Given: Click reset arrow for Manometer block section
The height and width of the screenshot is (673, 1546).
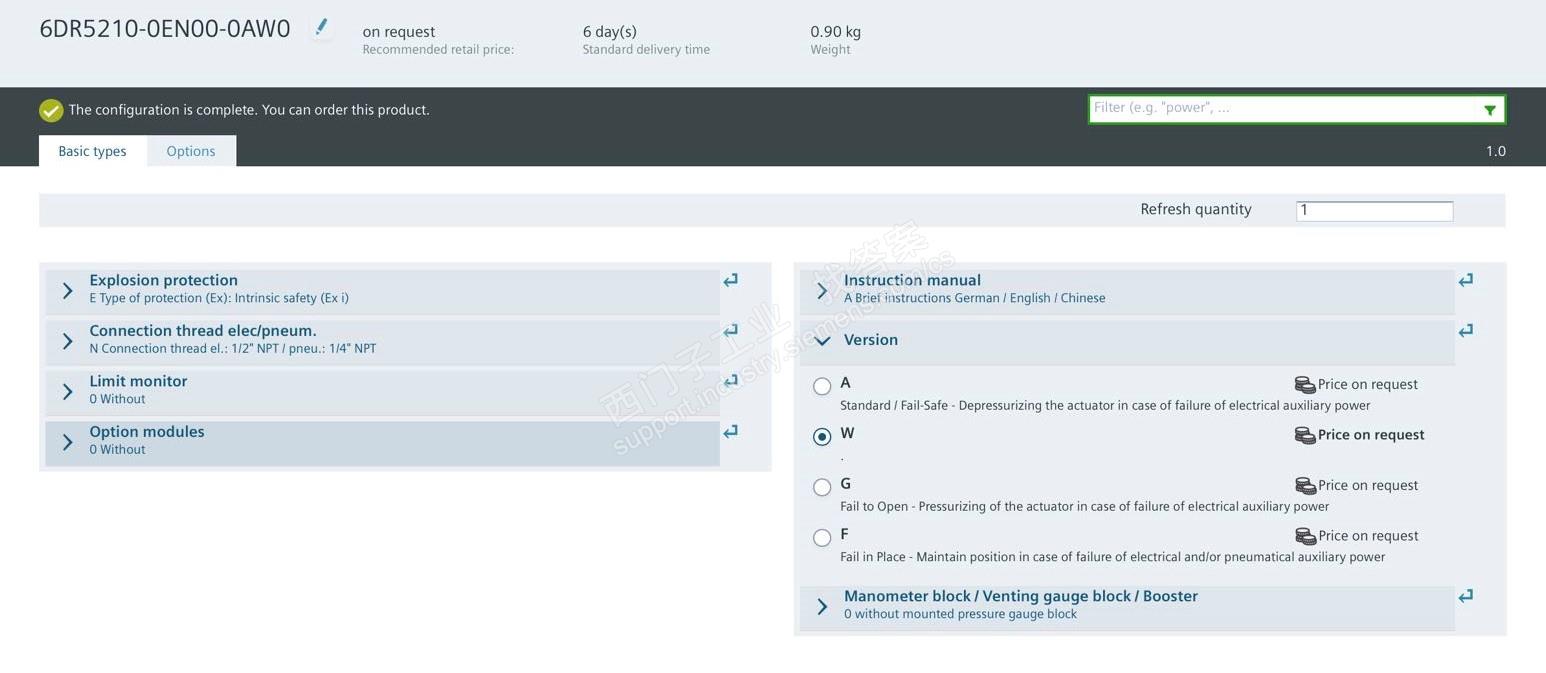Looking at the screenshot, I should click(1466, 597).
